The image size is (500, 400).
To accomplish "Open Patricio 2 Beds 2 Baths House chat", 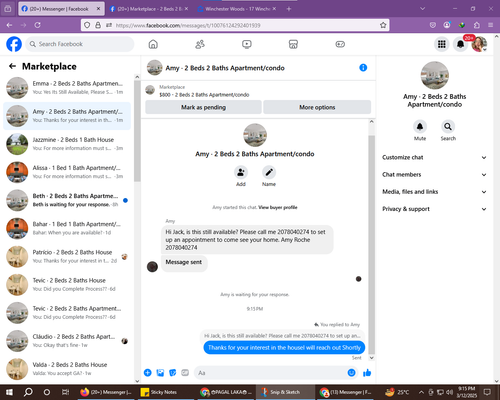I will [67, 257].
